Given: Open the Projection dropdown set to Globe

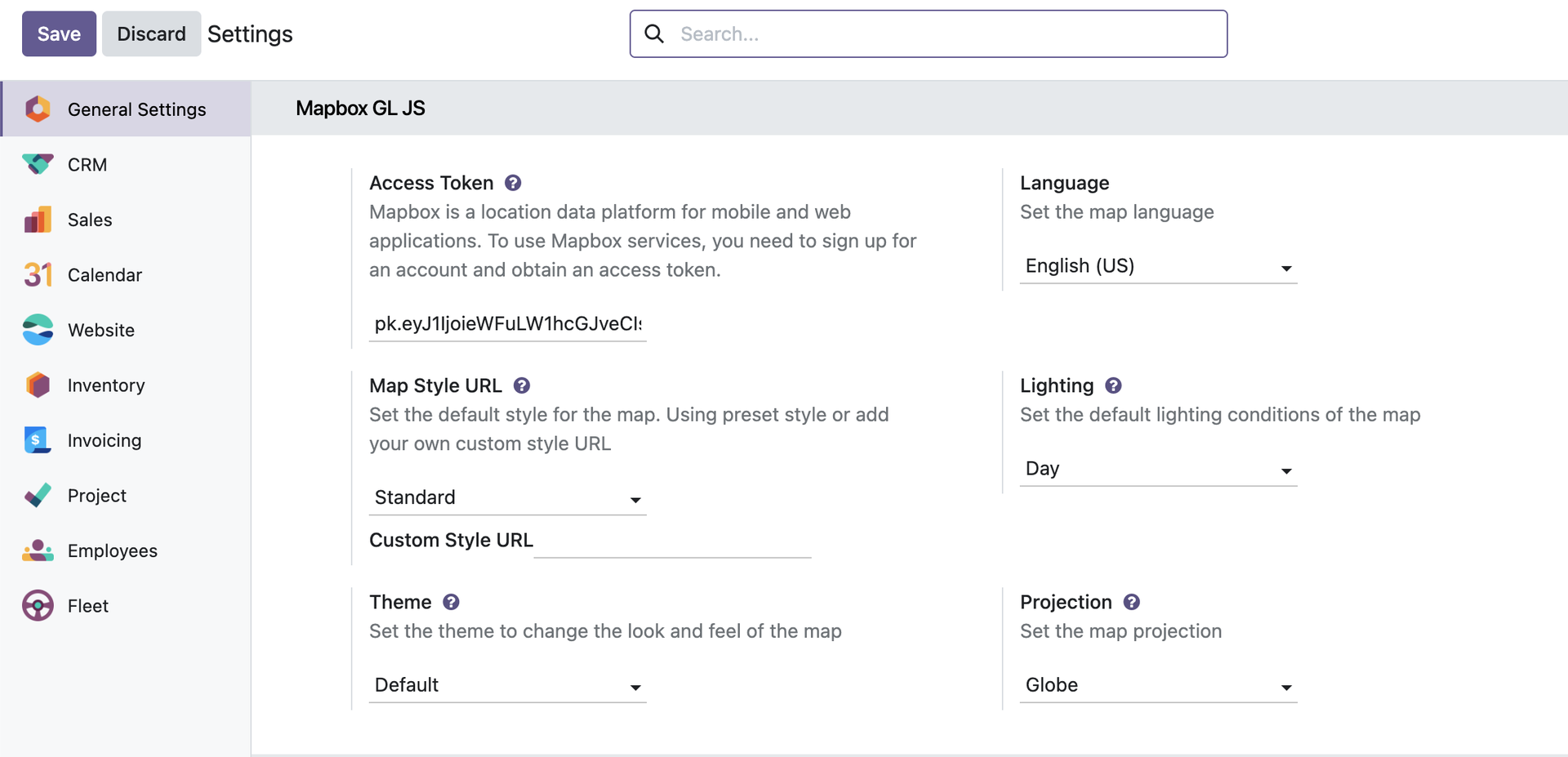Looking at the screenshot, I should click(1158, 685).
